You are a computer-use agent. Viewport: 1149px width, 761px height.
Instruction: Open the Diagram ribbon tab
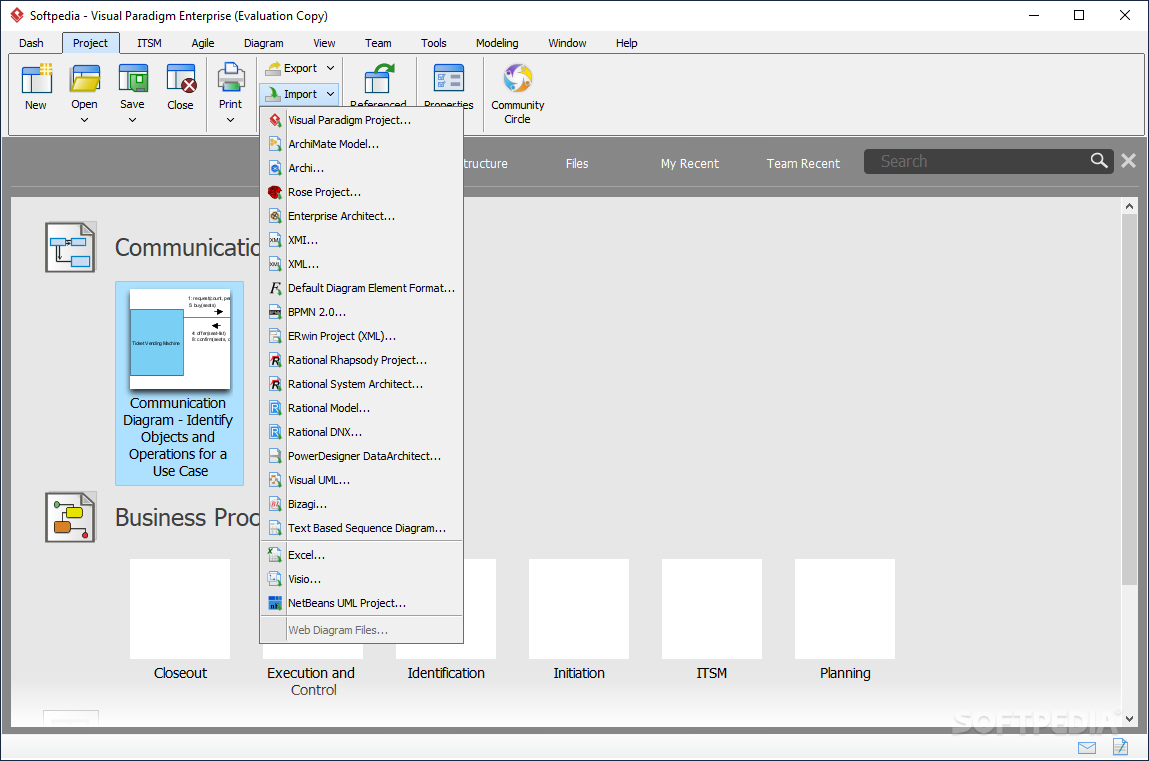(264, 43)
